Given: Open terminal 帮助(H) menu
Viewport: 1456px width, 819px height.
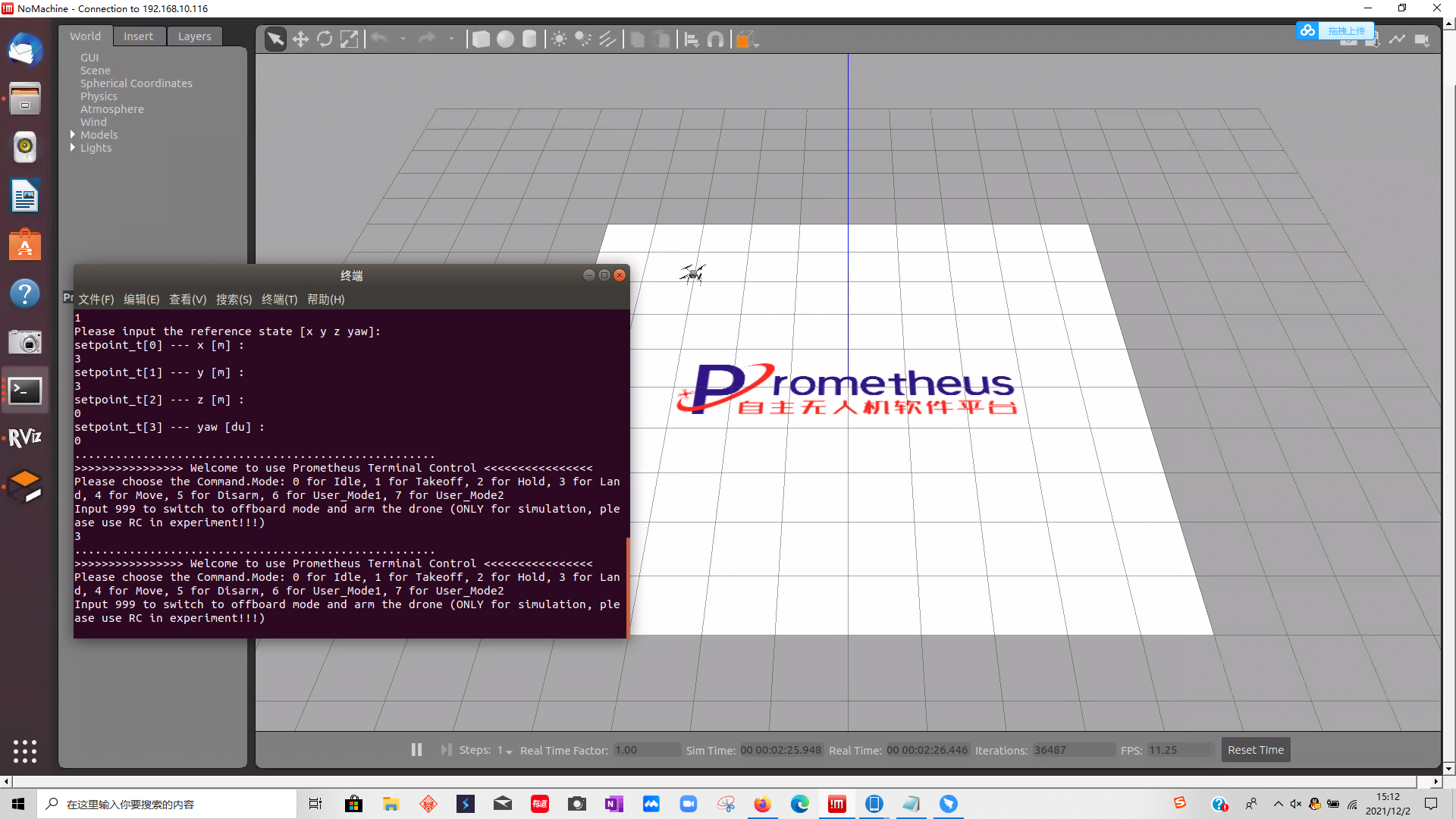Looking at the screenshot, I should pyautogui.click(x=325, y=300).
